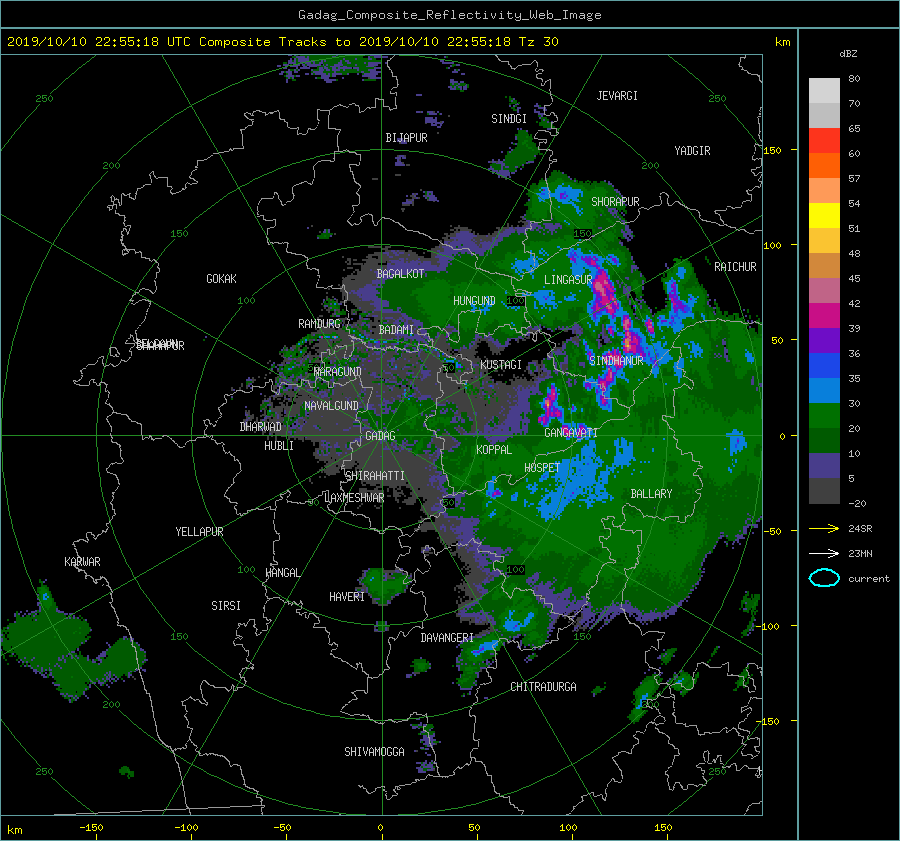Click the 150 km bottom axis tick
900x841 pixels.
click(x=663, y=828)
